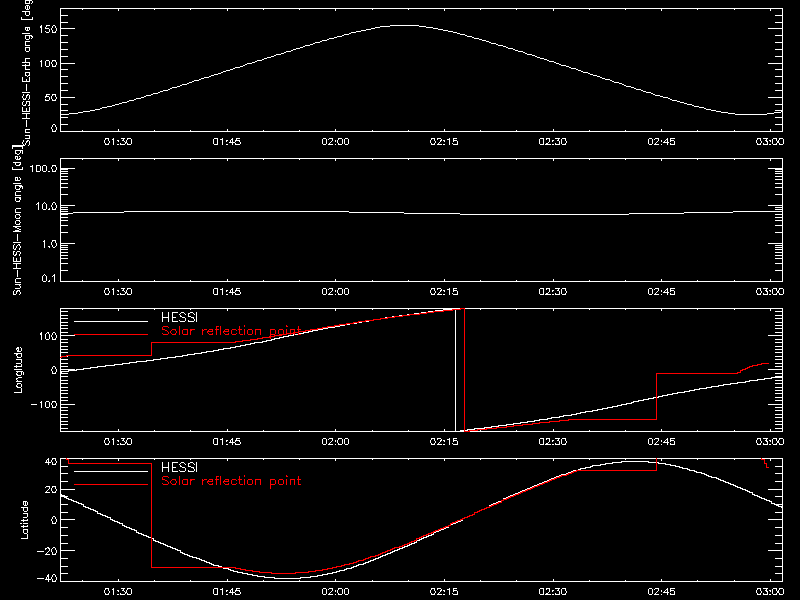
Task: Click red legend line sample in Latitude plot
Action: [x=111, y=484]
